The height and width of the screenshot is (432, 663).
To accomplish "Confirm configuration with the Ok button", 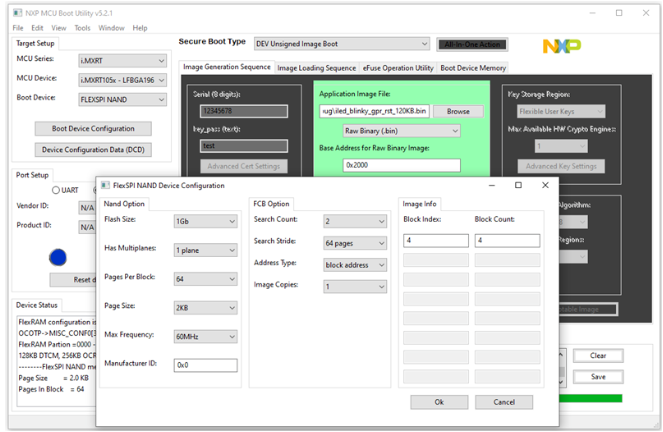I will pos(439,402).
